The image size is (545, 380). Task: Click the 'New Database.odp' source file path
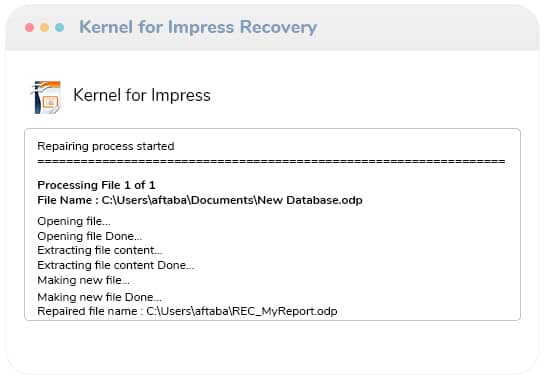(232, 200)
